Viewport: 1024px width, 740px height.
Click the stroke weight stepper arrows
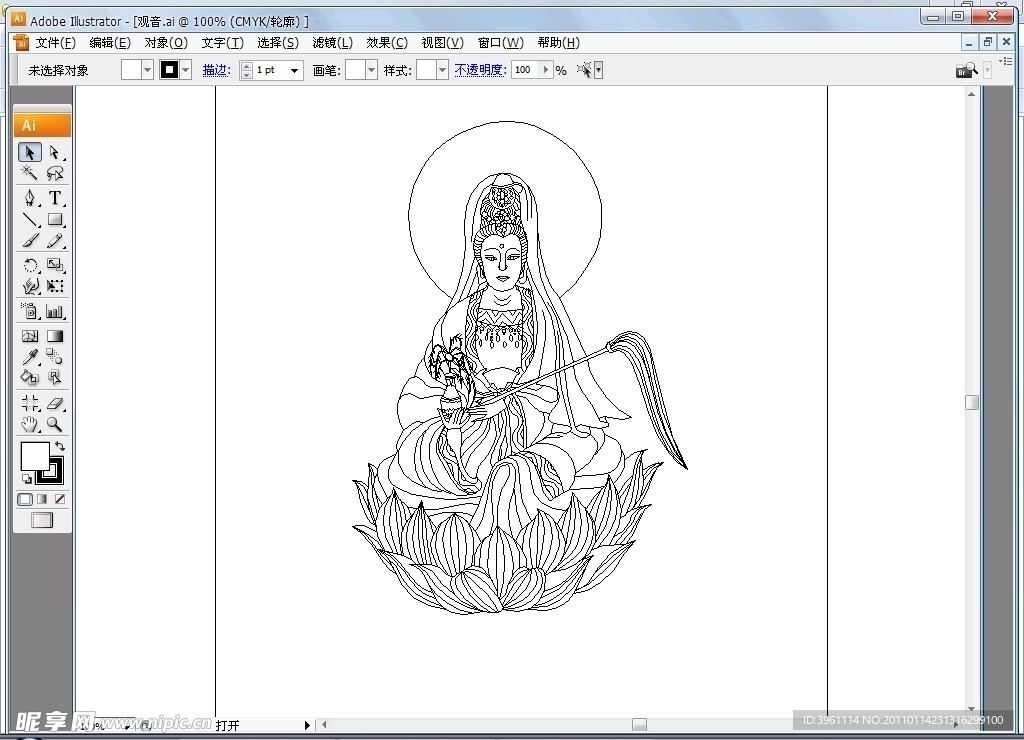pos(246,71)
